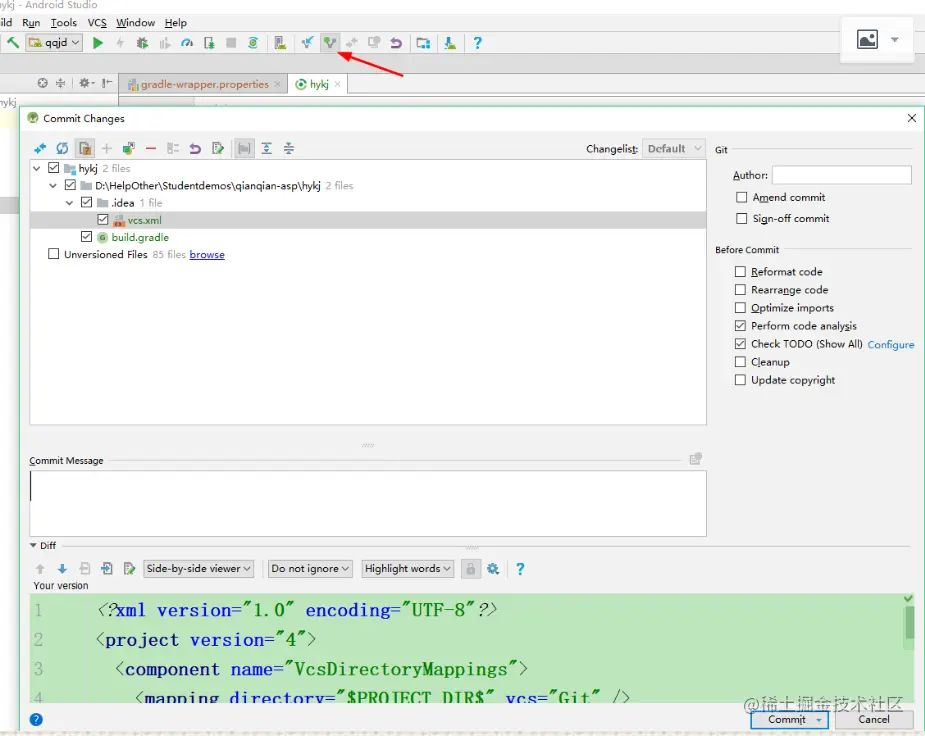Open Highlight words dropdown
The height and width of the screenshot is (736, 925).
[x=408, y=569]
